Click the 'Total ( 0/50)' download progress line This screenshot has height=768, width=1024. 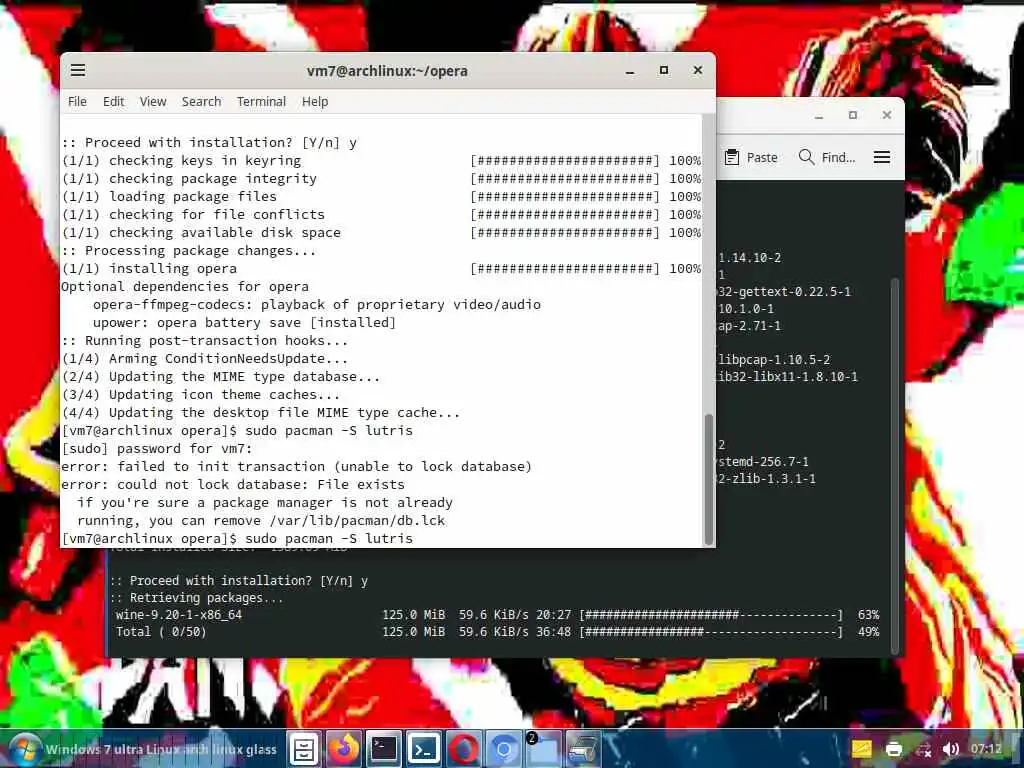[498, 632]
